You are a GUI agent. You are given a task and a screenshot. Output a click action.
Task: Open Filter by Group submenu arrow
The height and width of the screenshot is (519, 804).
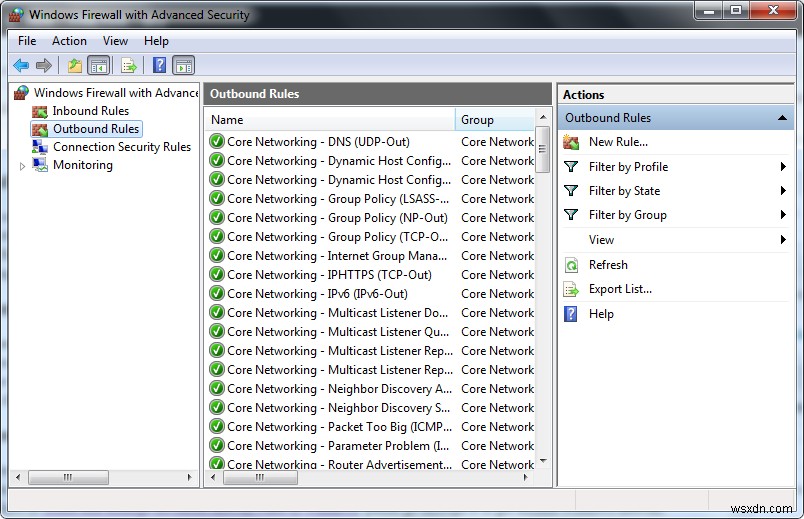coord(783,215)
